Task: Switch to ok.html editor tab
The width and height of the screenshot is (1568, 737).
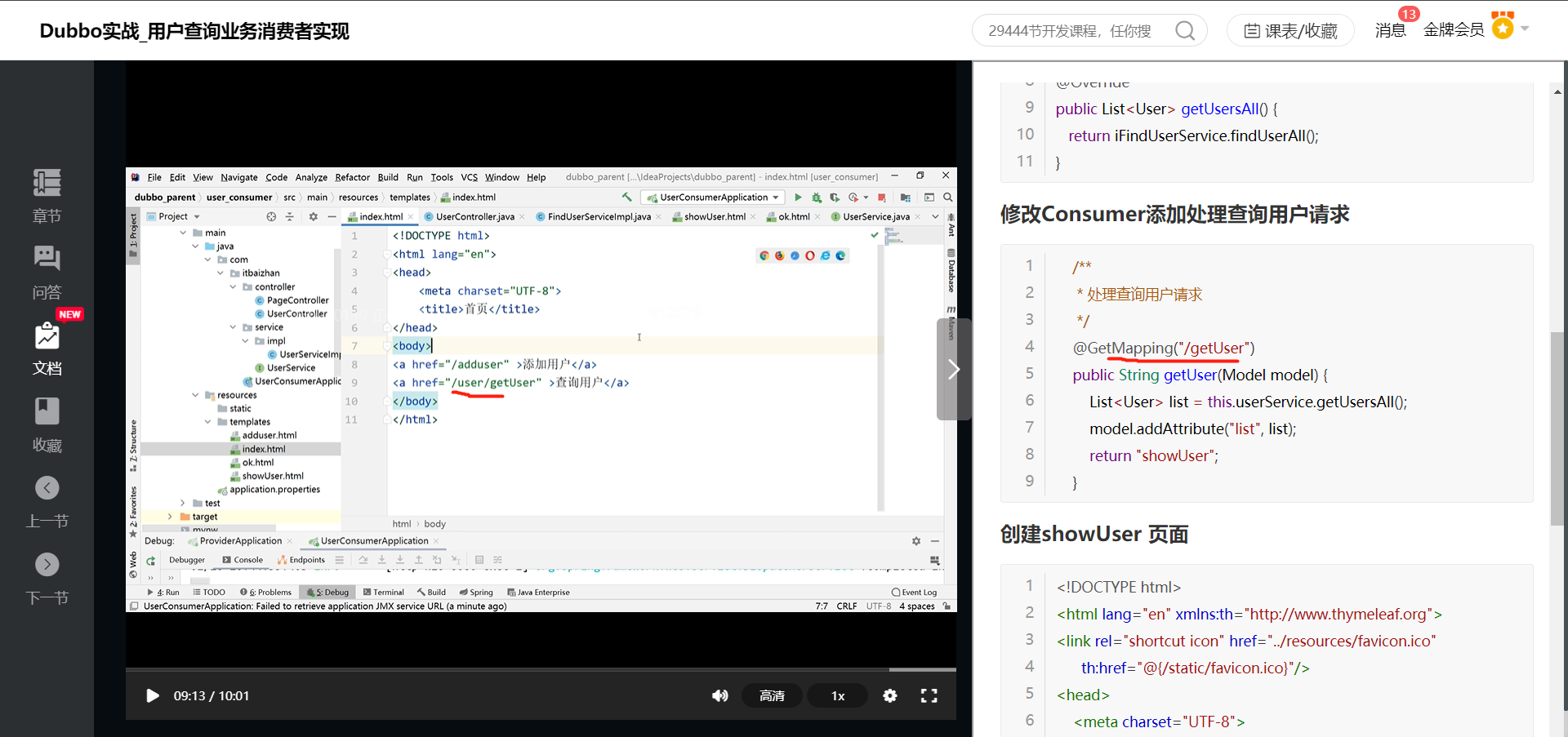Action: (x=794, y=216)
